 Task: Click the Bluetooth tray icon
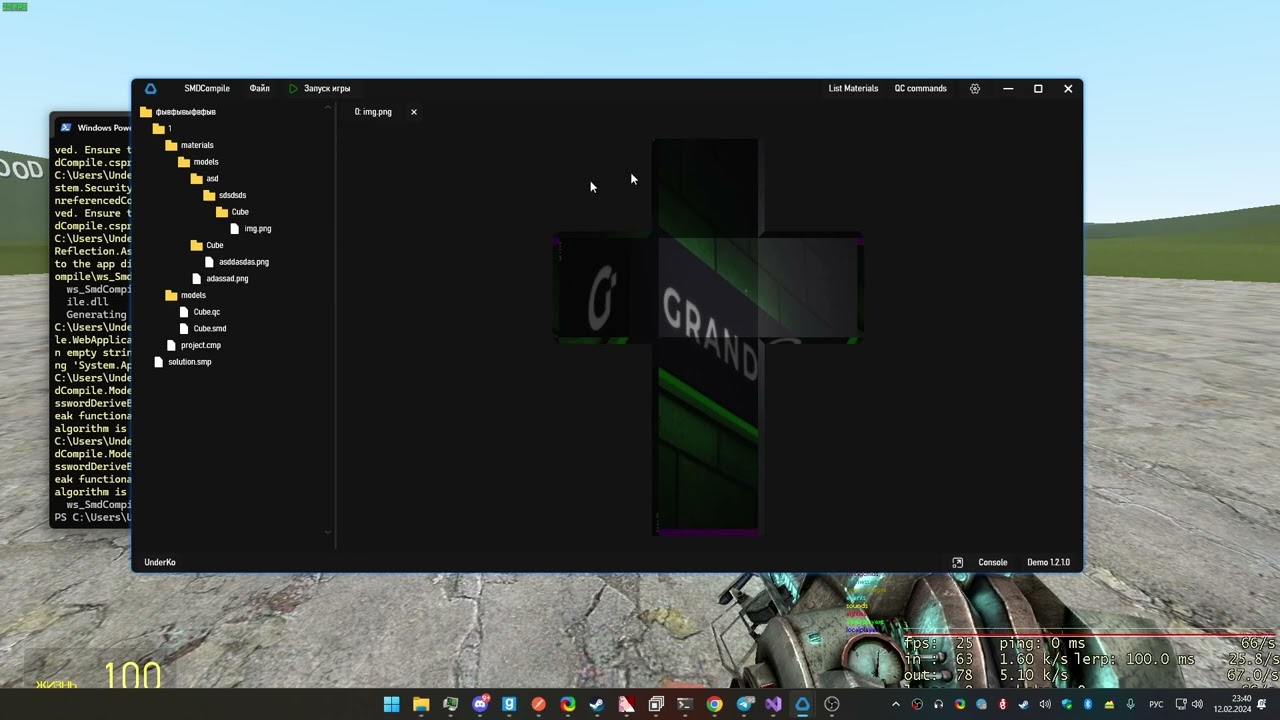click(1088, 704)
